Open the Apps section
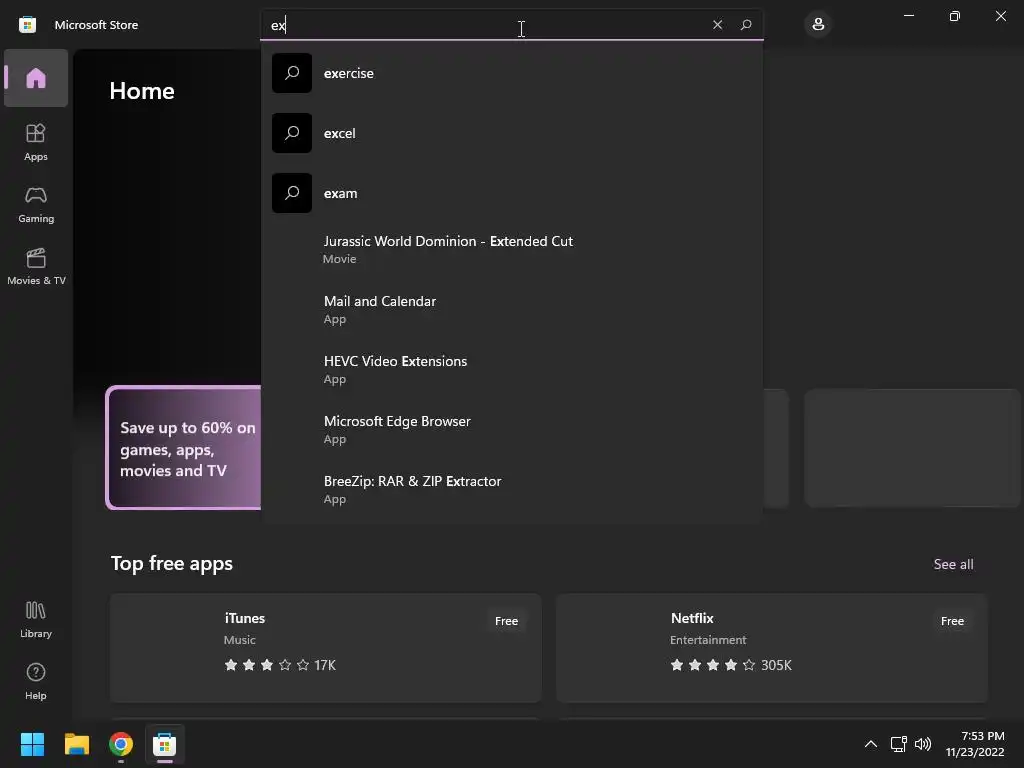This screenshot has height=768, width=1024. coord(36,142)
